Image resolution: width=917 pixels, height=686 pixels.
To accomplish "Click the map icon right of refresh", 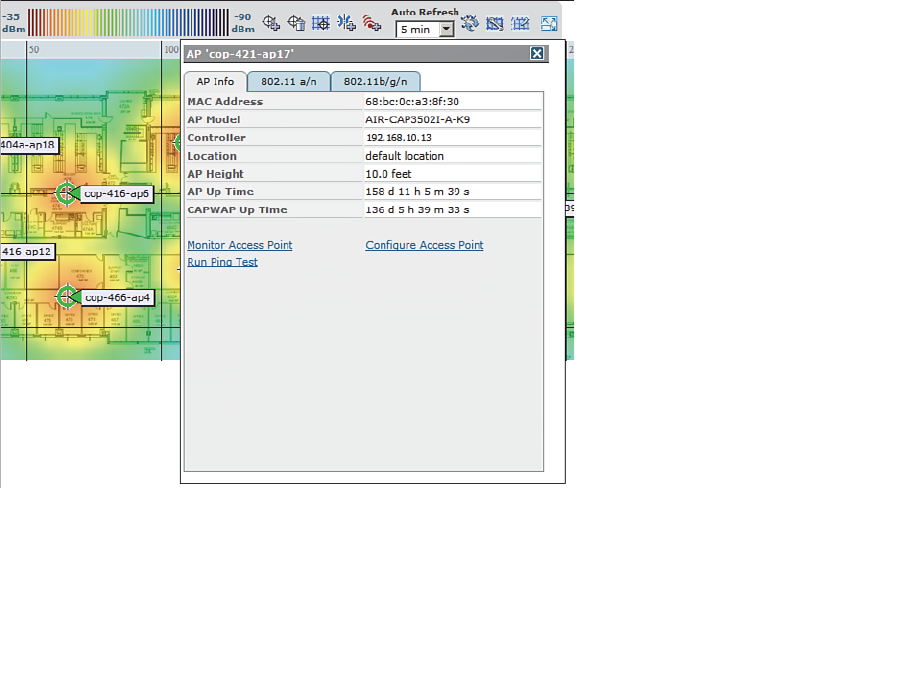I will coord(494,24).
